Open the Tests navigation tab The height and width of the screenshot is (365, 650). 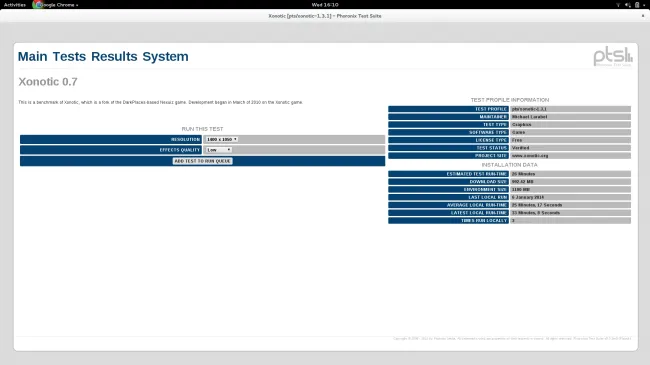69,56
